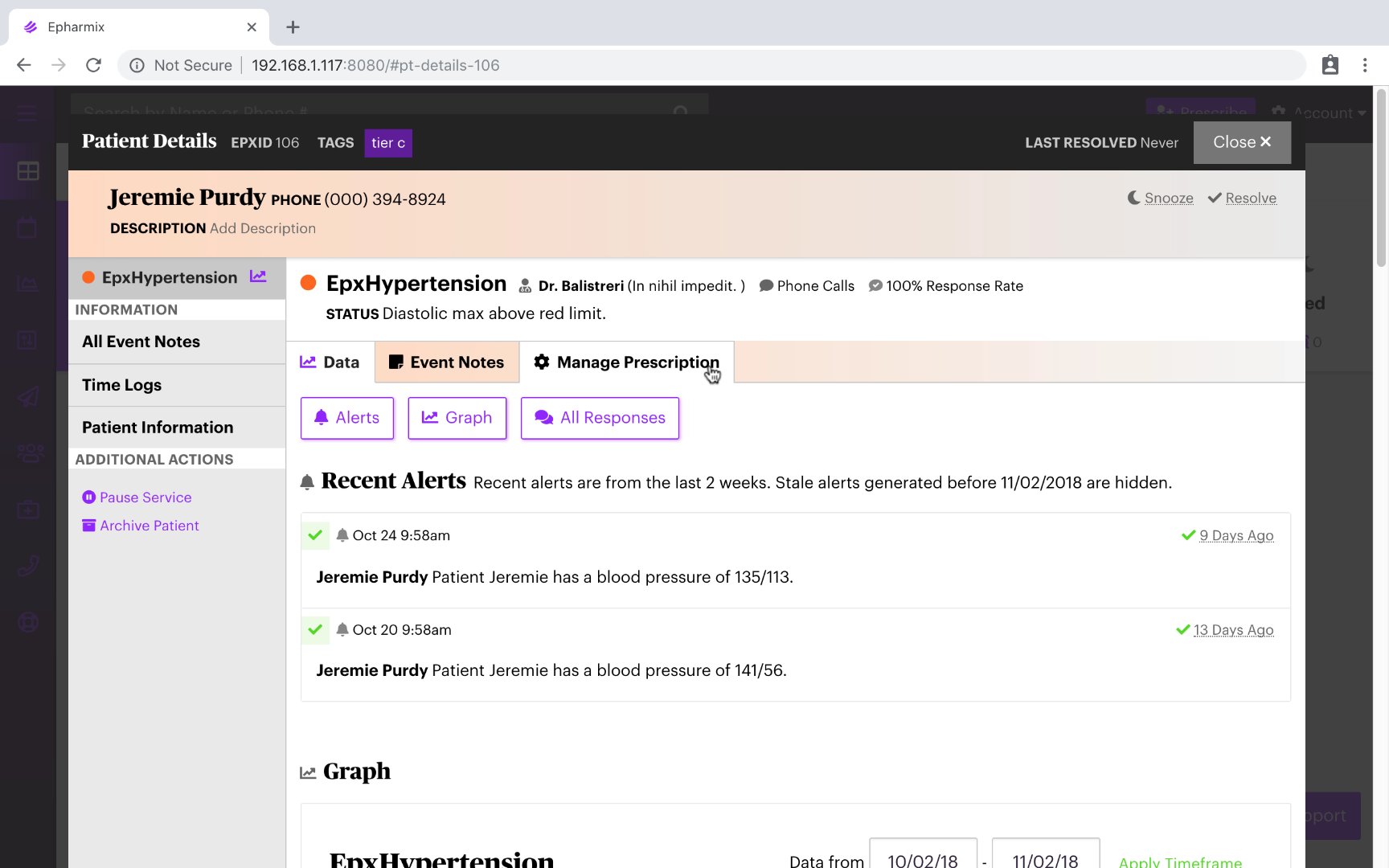Open the dashboard grid icon in sidebar
The image size is (1389, 868).
point(28,171)
